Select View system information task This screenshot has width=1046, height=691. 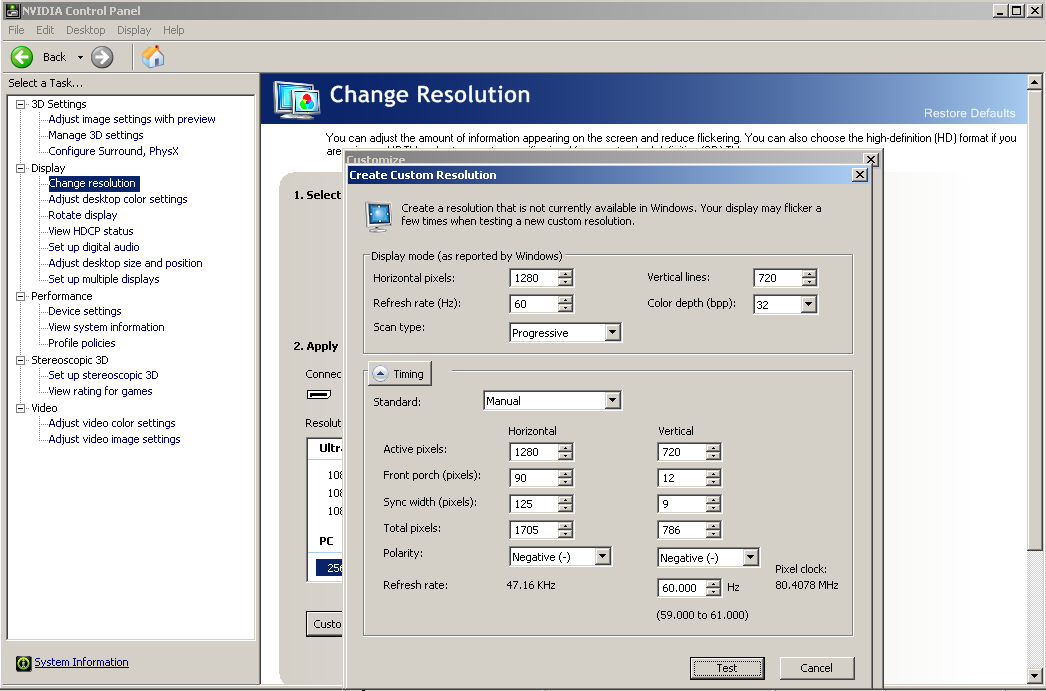[106, 327]
